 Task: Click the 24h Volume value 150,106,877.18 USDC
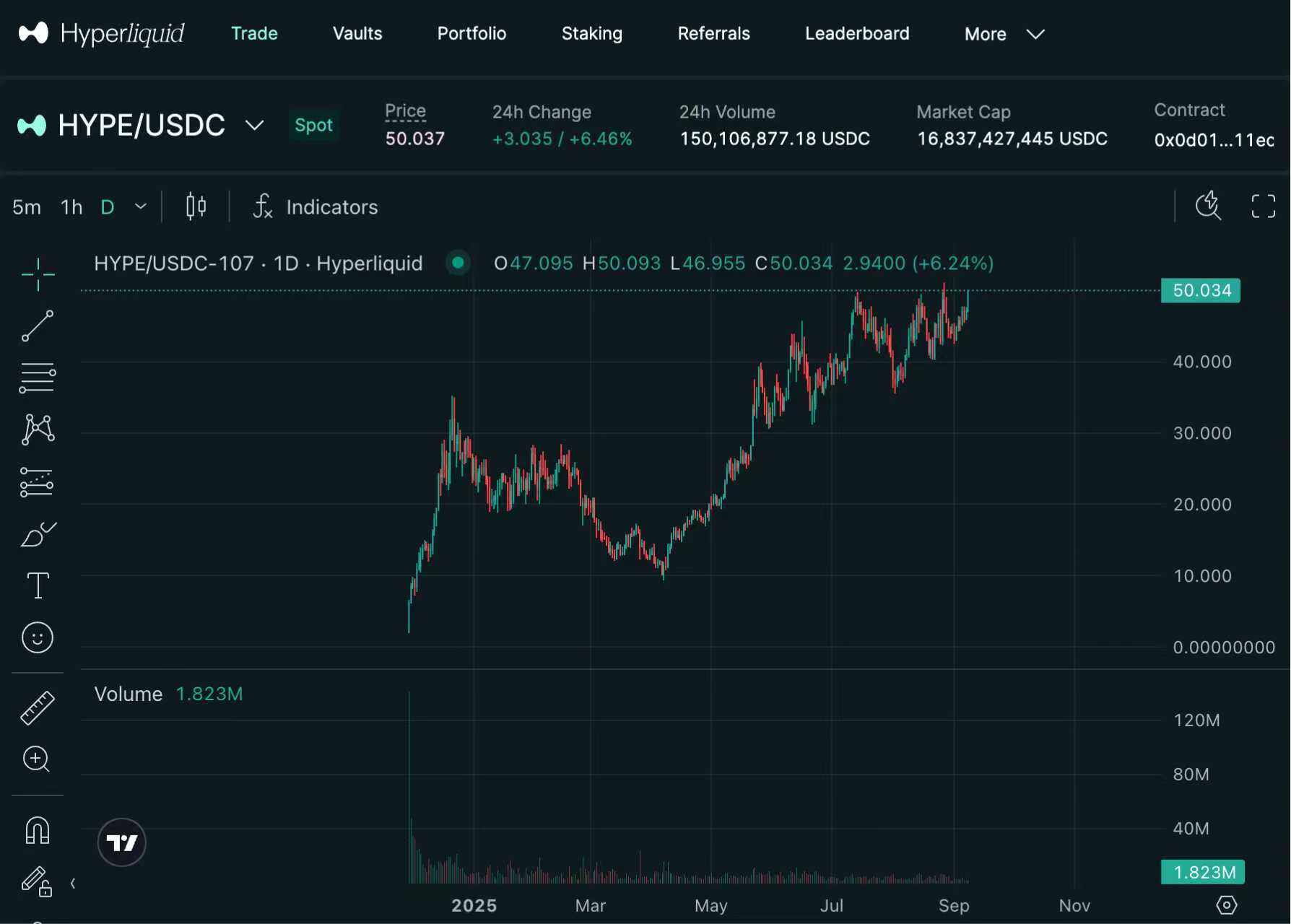[775, 139]
